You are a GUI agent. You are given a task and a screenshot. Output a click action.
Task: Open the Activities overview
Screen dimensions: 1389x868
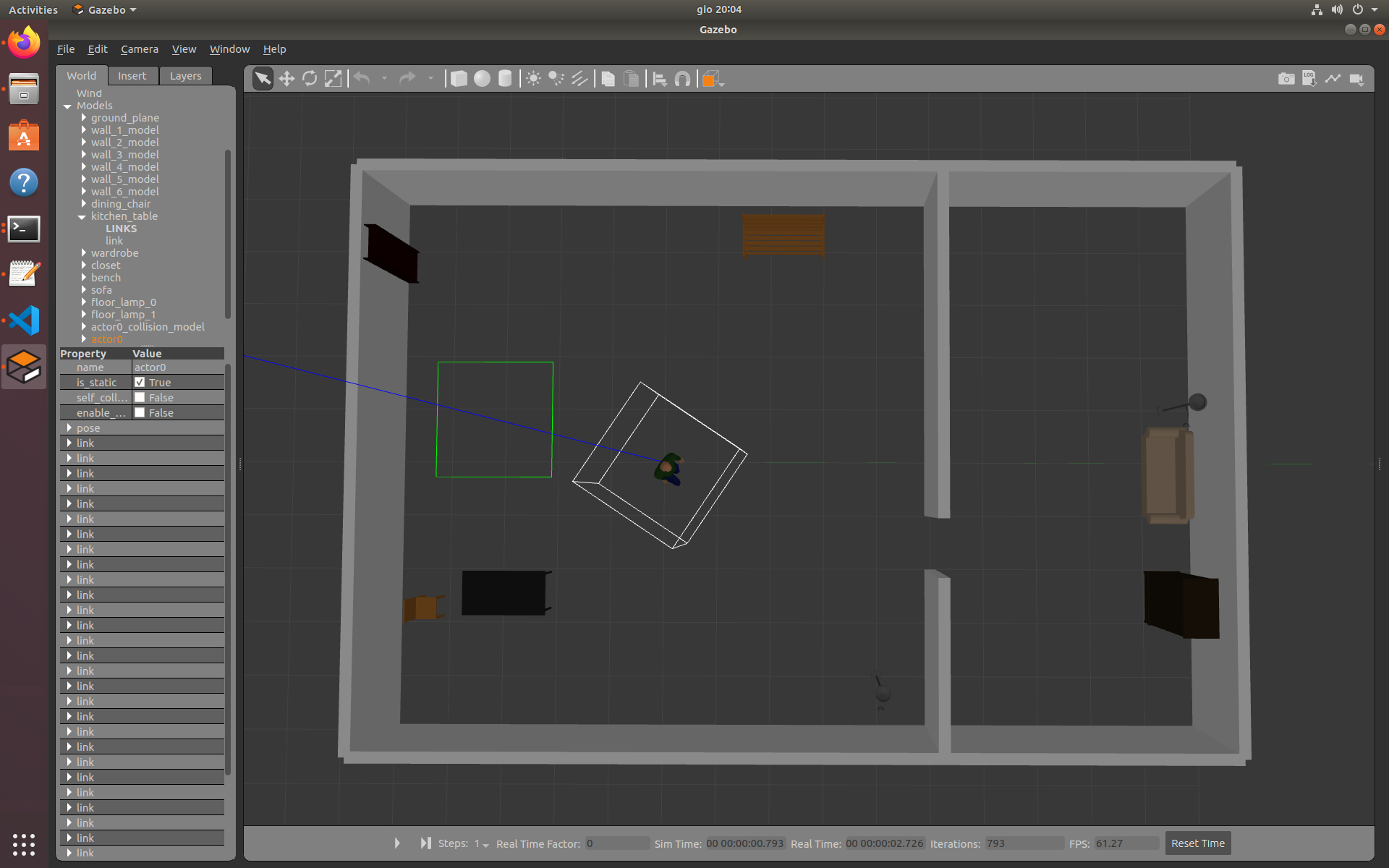click(x=33, y=9)
